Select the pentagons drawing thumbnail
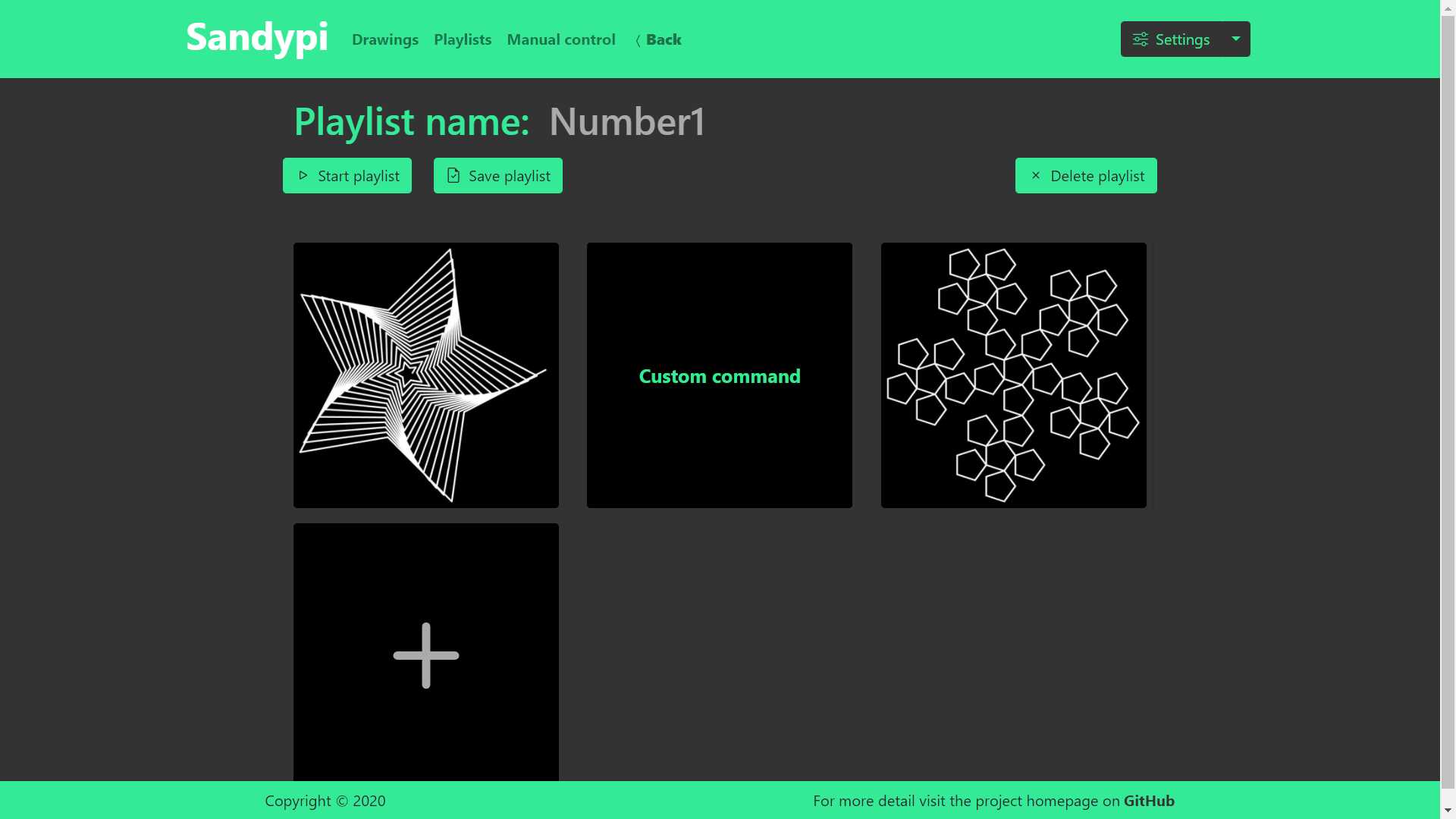Image resolution: width=1456 pixels, height=819 pixels. tap(1014, 375)
